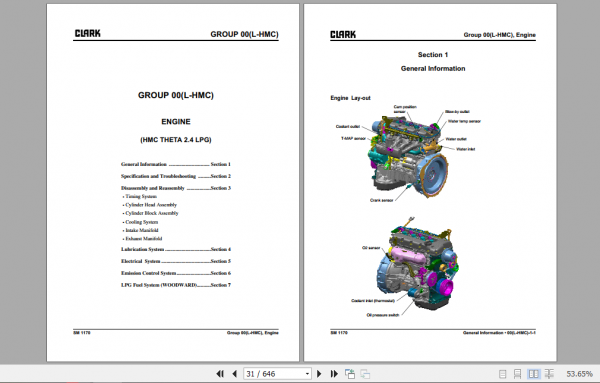Click the previous view icon
The height and width of the screenshot is (383, 600).
click(x=350, y=374)
